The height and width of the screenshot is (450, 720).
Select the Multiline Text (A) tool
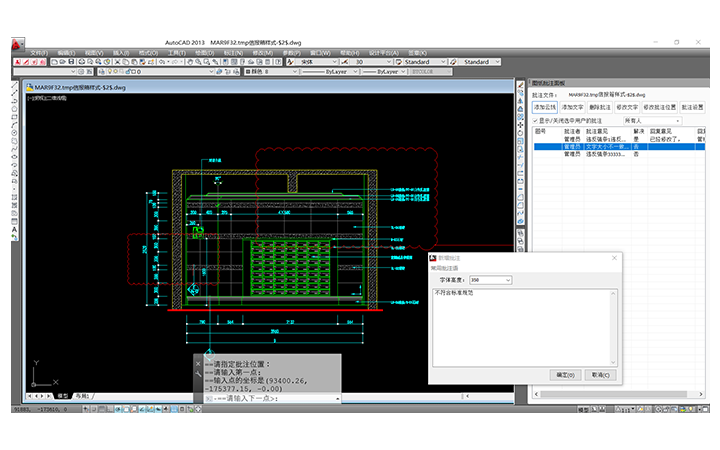(16, 230)
